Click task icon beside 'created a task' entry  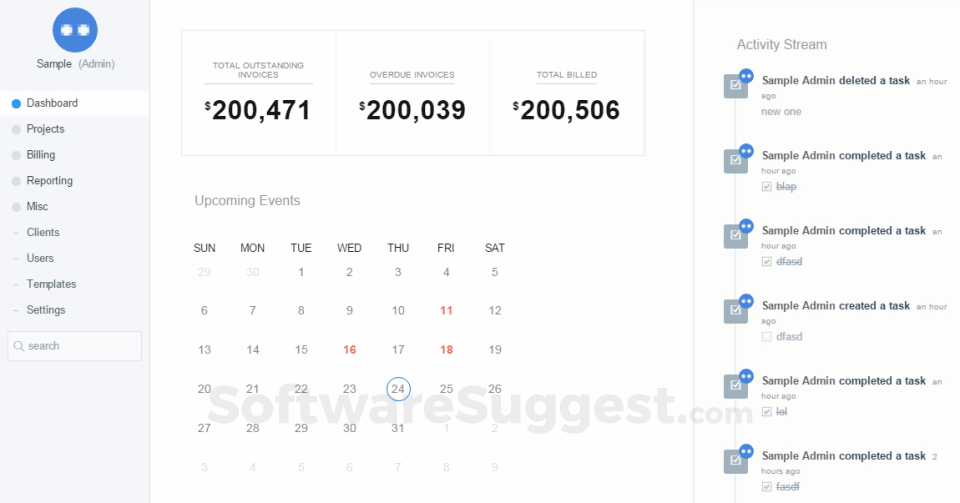(735, 311)
